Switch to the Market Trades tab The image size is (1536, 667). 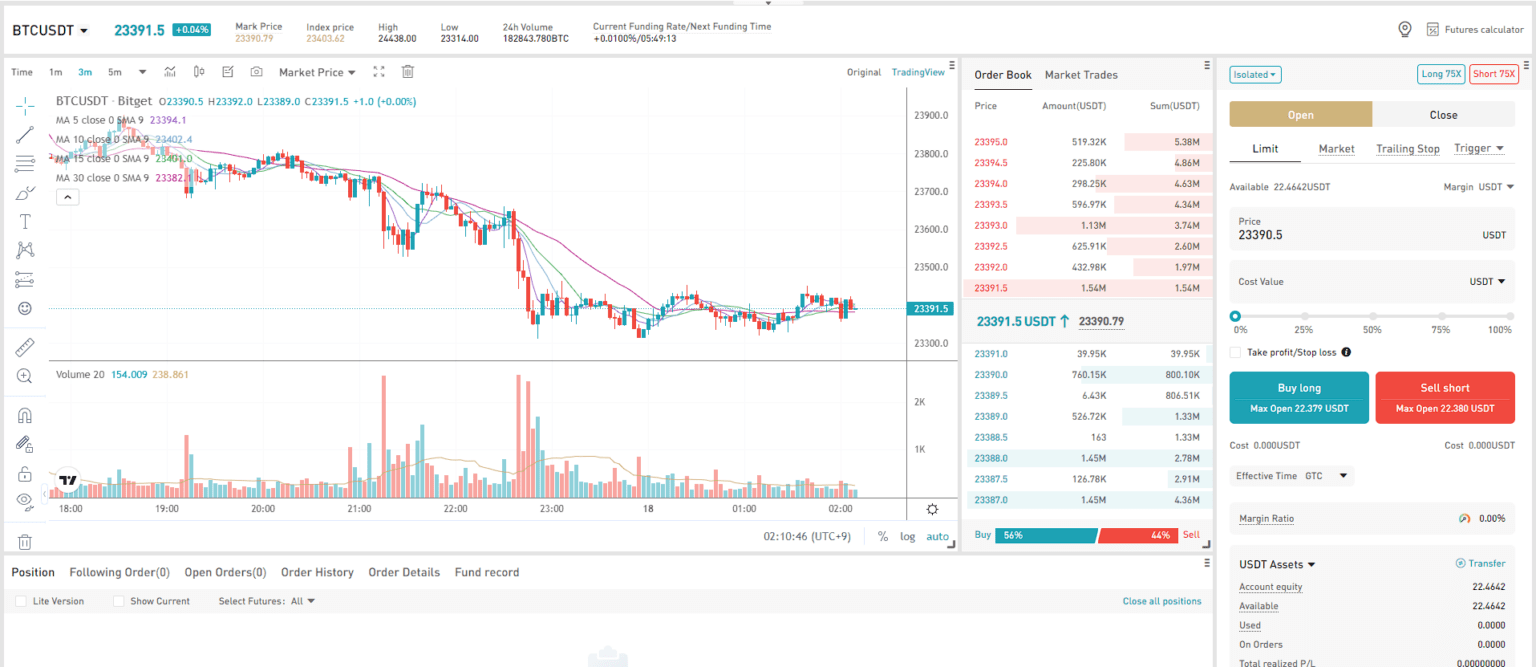pyautogui.click(x=1081, y=74)
